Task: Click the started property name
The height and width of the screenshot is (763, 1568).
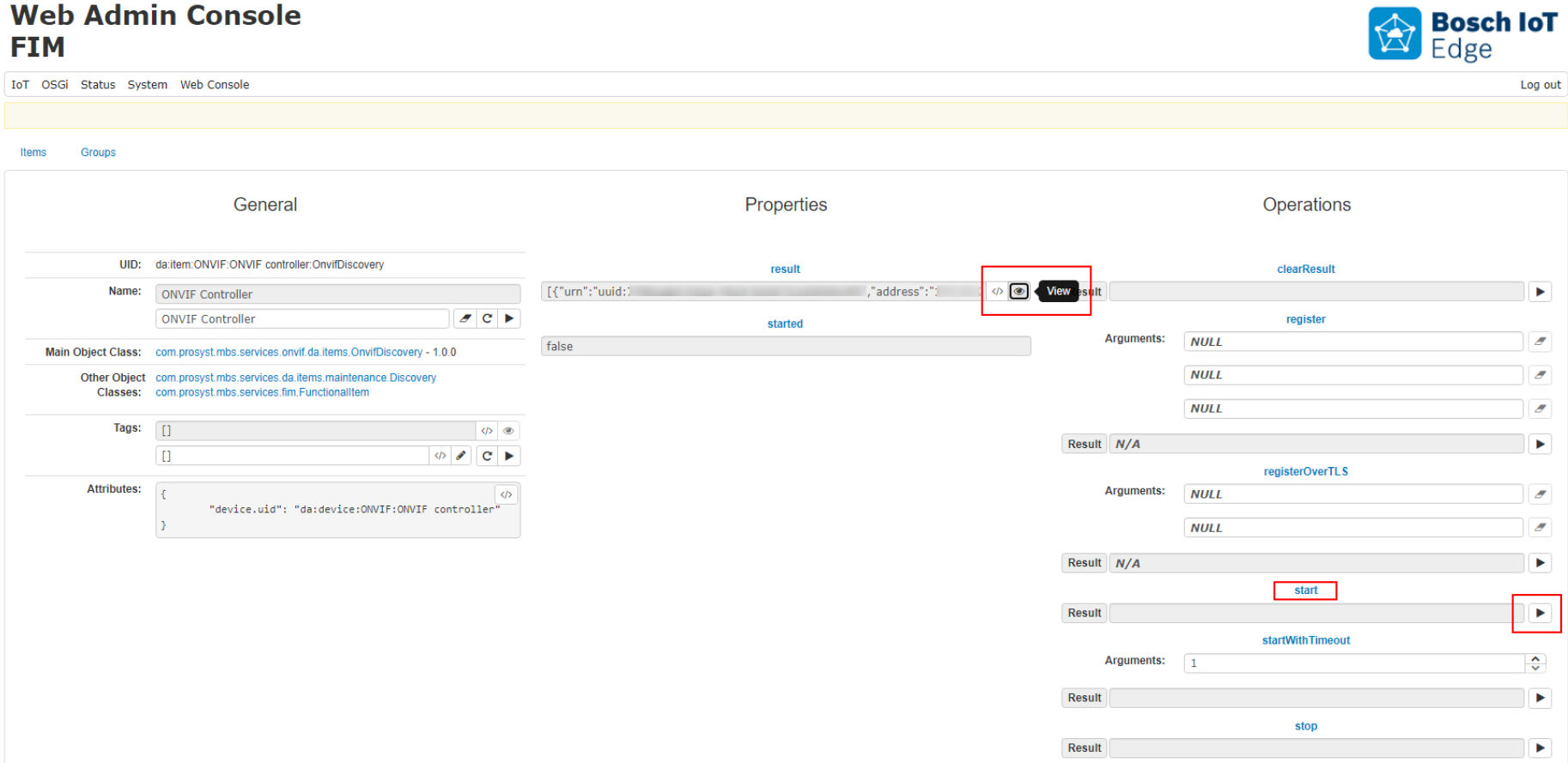Action: click(785, 324)
